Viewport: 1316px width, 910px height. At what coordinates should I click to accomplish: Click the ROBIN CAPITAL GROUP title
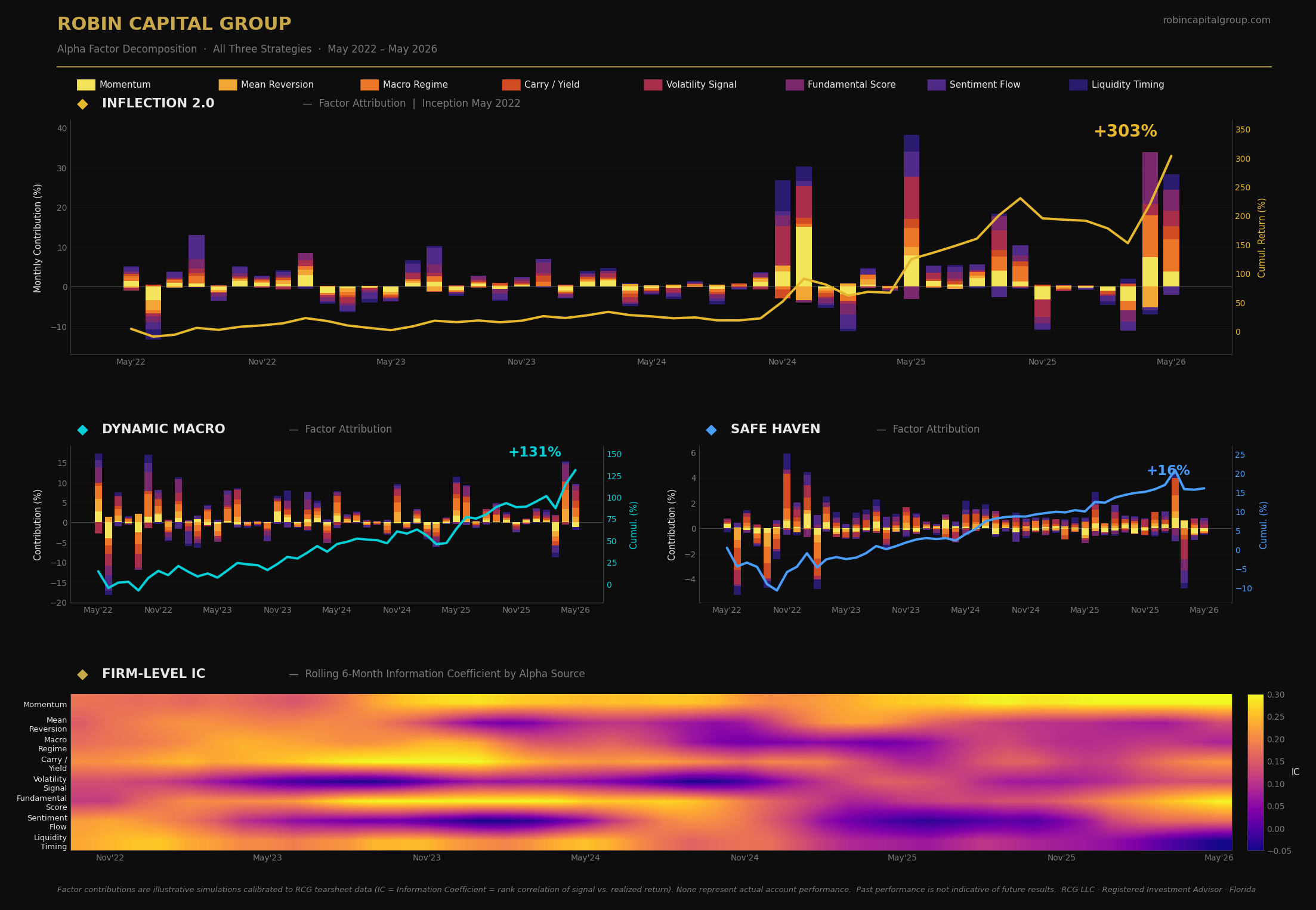click(174, 24)
